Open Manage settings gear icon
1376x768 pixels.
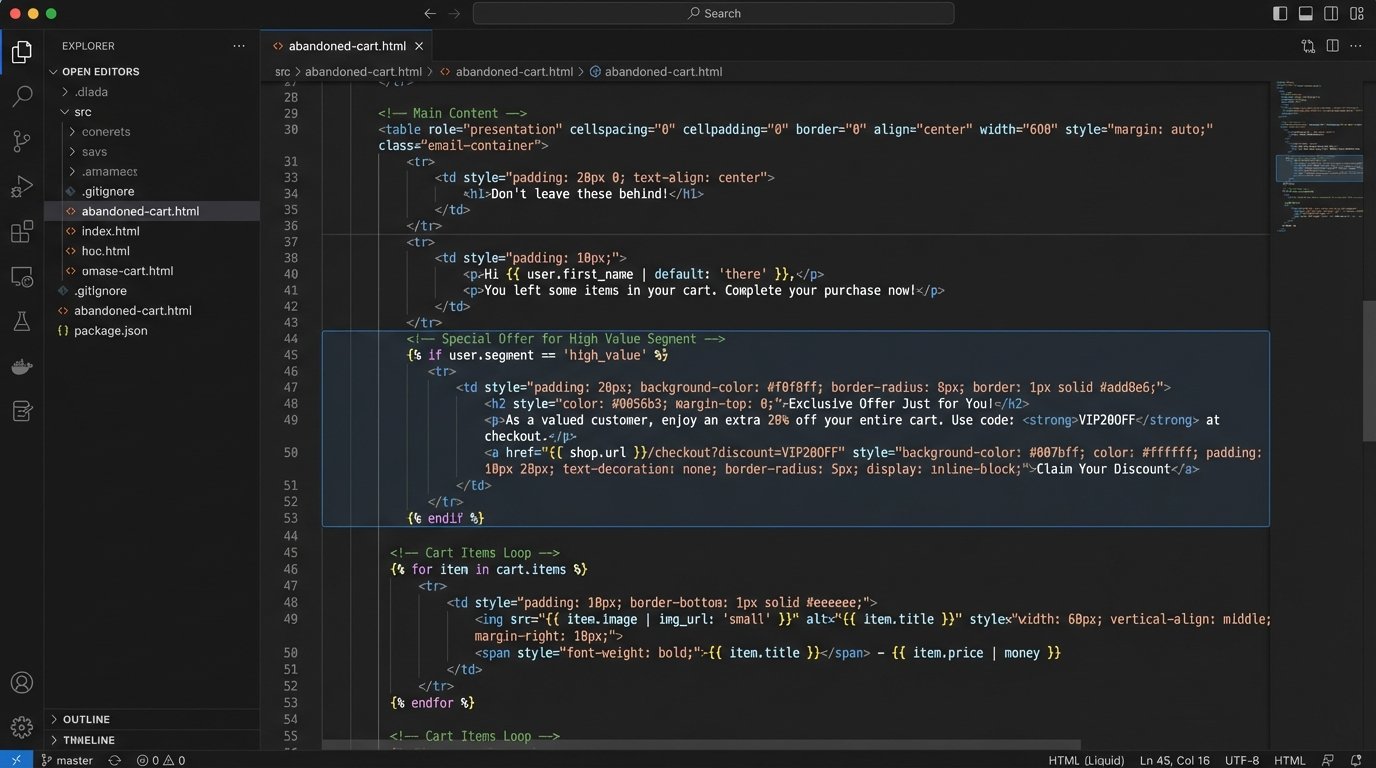(x=21, y=727)
